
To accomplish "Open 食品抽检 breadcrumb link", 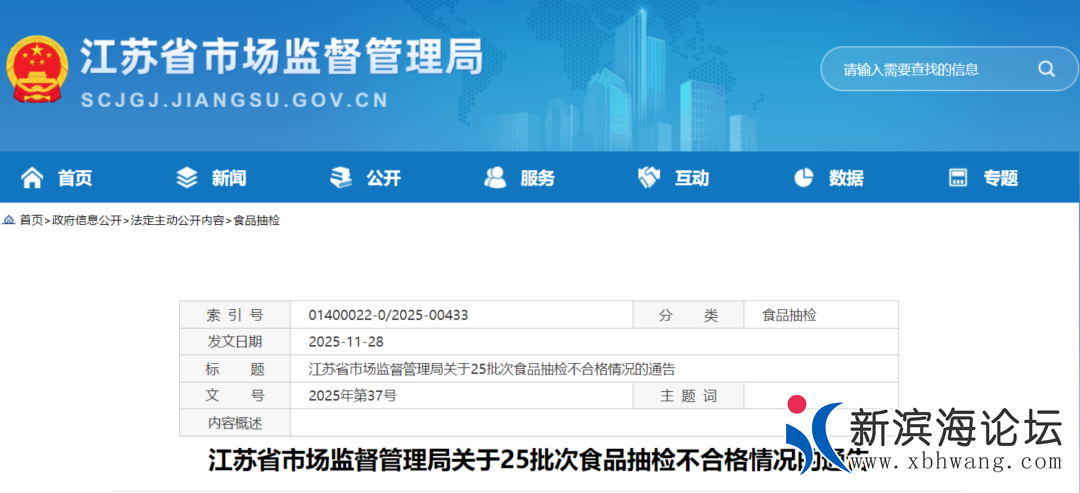I will [x=257, y=220].
